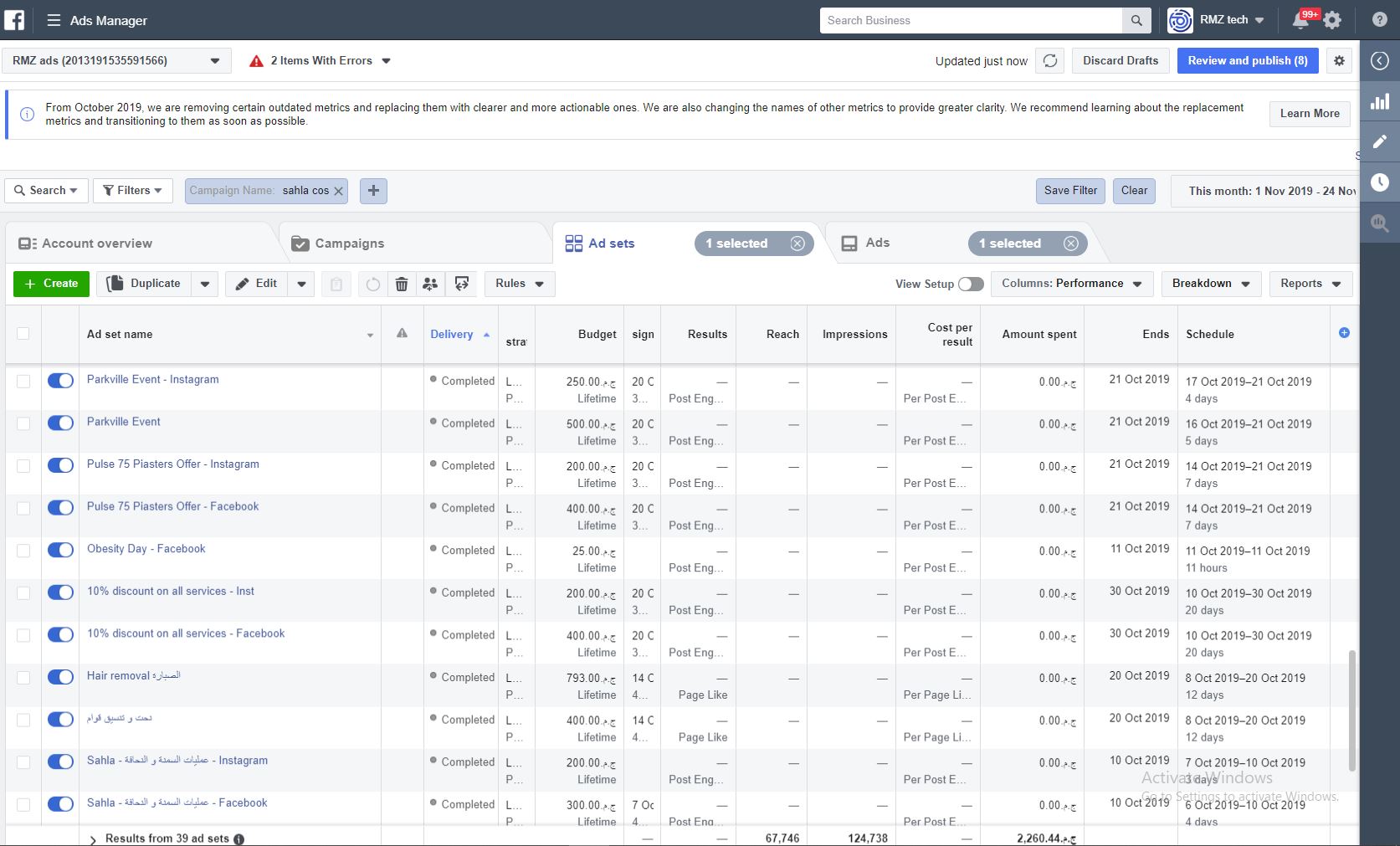This screenshot has height=846, width=1400.
Task: Click the export share icon in toolbar
Action: (x=461, y=284)
